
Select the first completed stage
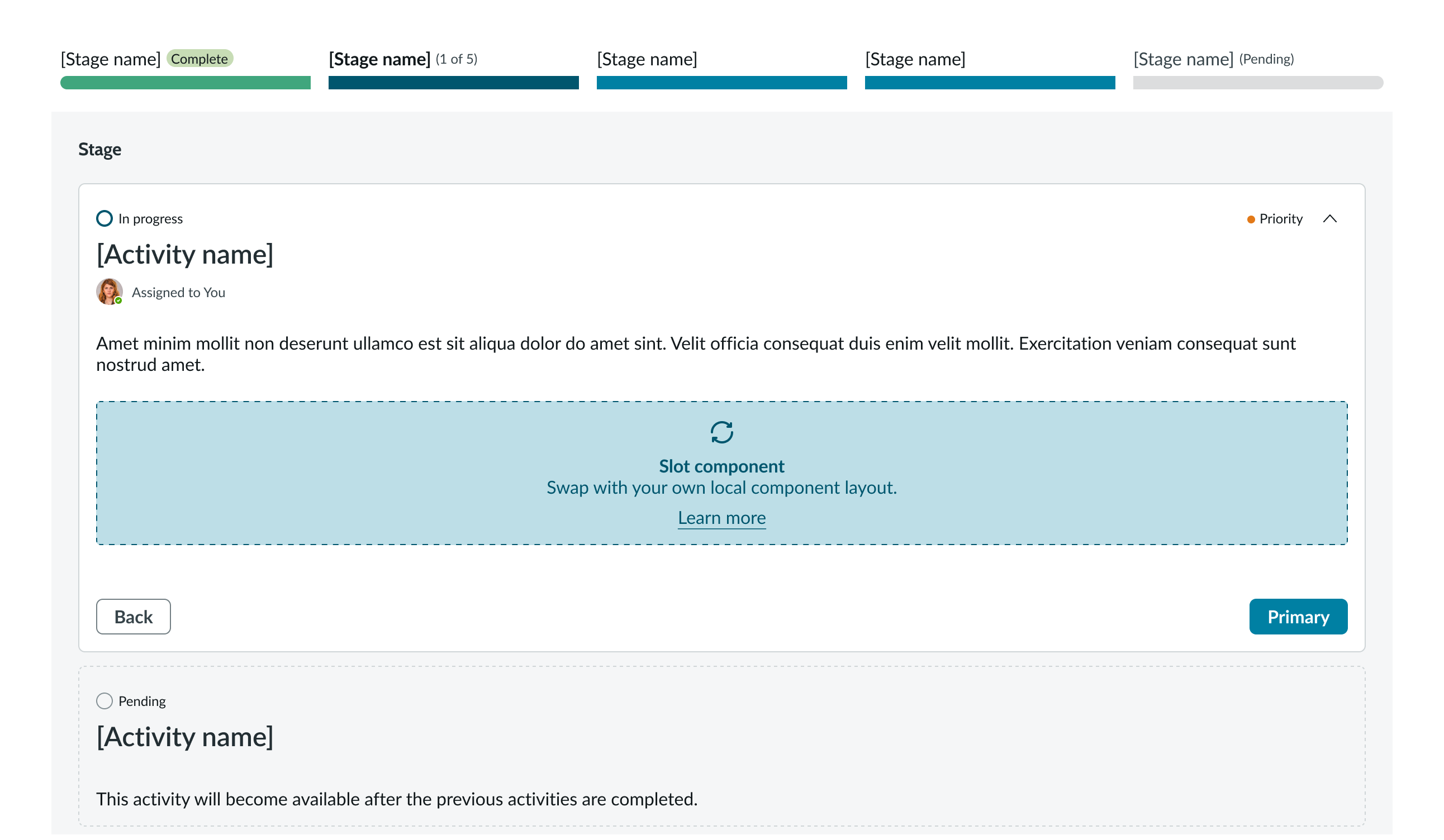point(112,59)
